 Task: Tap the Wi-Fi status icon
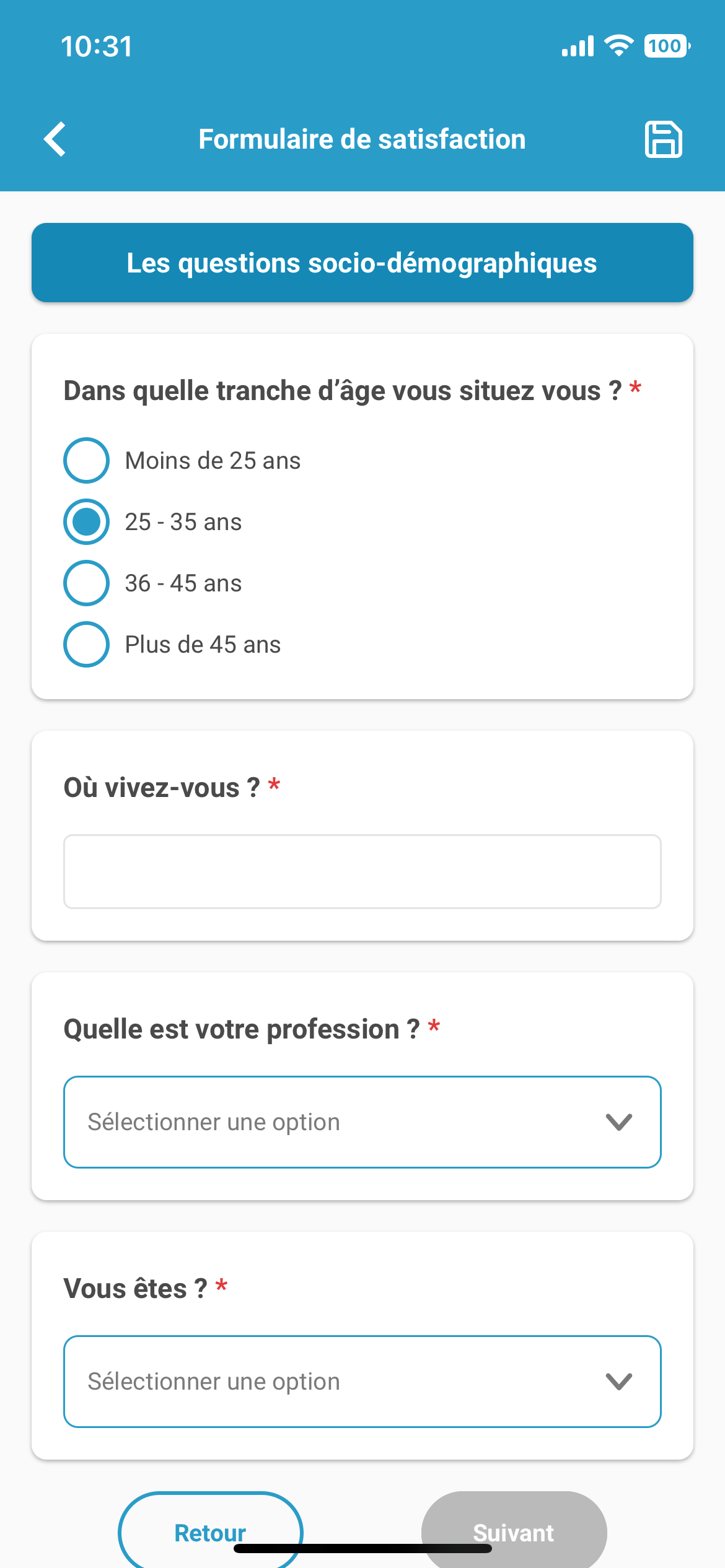(618, 46)
